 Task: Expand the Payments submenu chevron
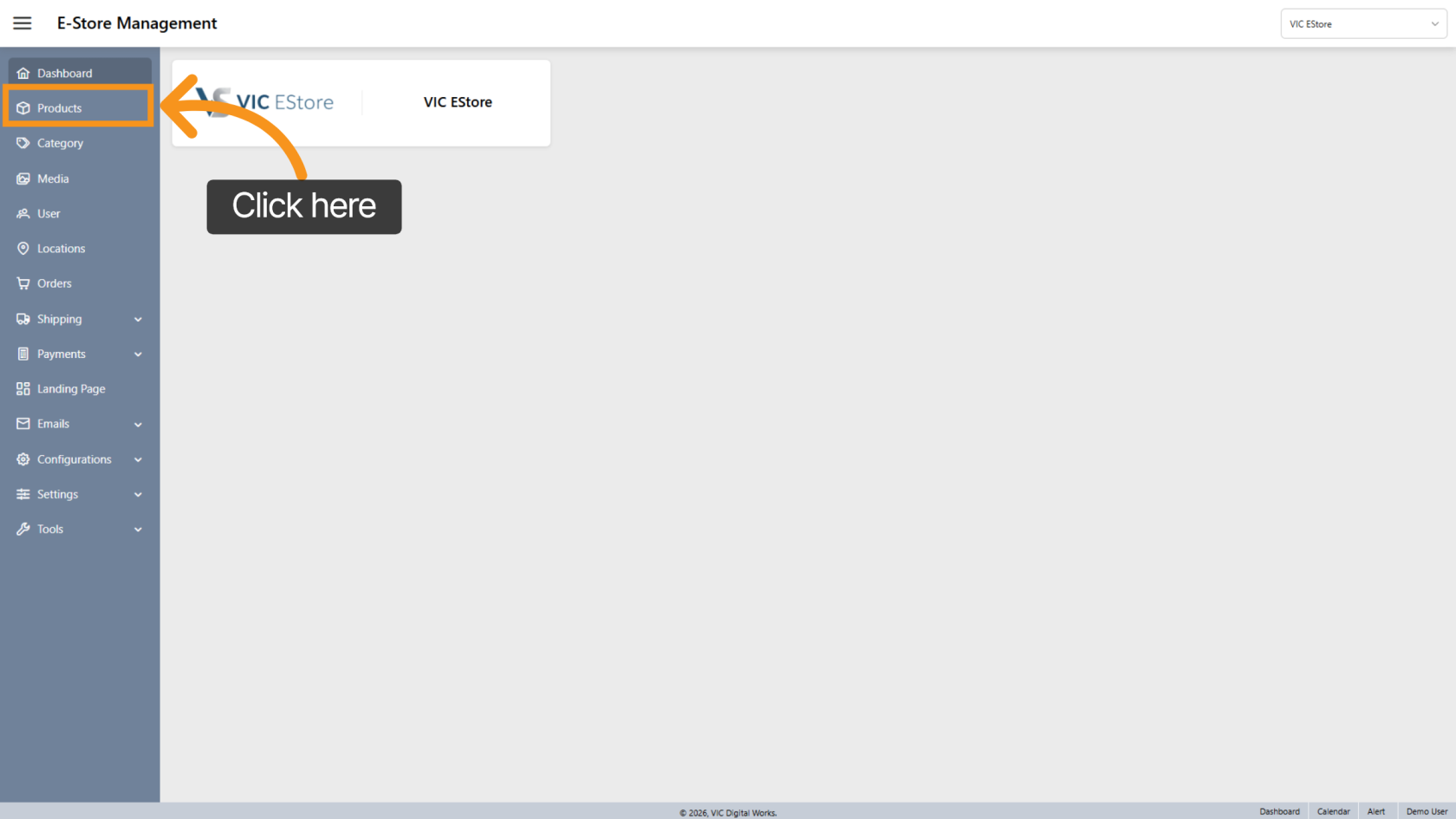138,354
